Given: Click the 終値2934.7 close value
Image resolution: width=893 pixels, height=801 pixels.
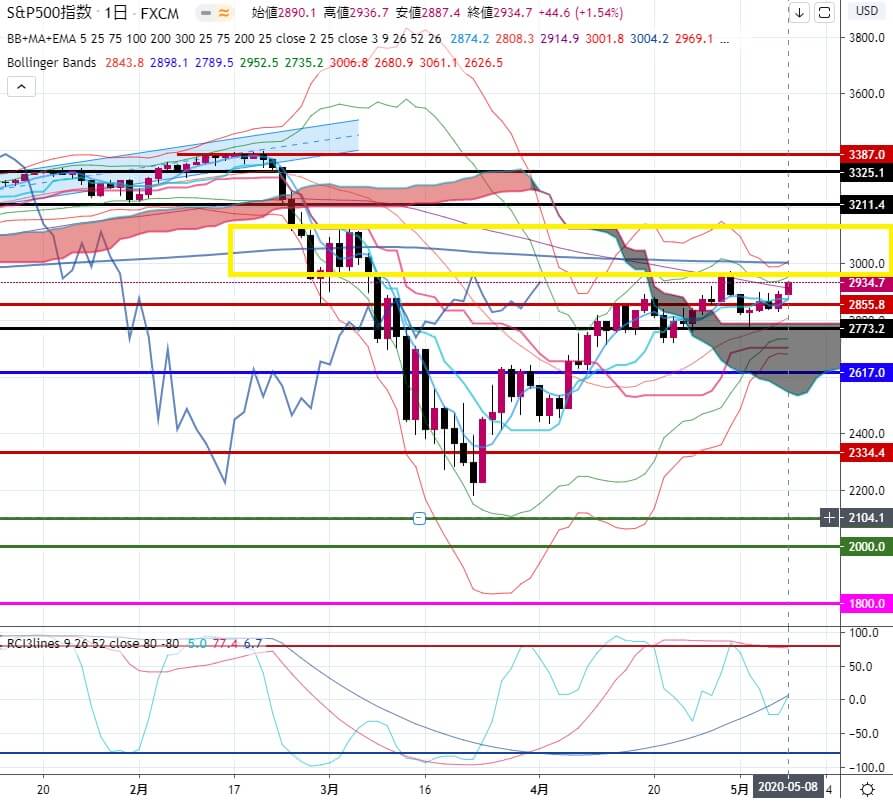Looking at the screenshot, I should click(499, 13).
